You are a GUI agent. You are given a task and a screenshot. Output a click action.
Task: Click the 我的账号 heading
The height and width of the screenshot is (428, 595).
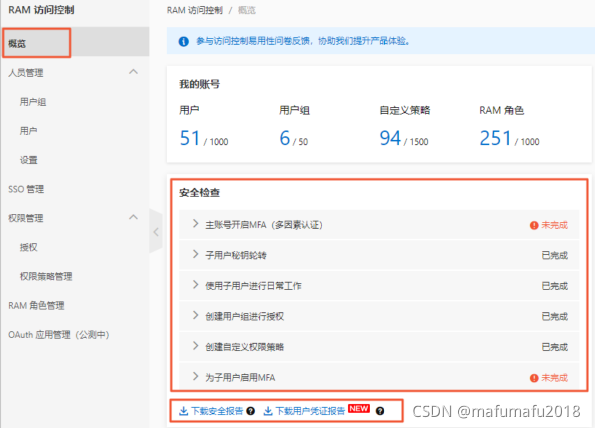pos(200,84)
